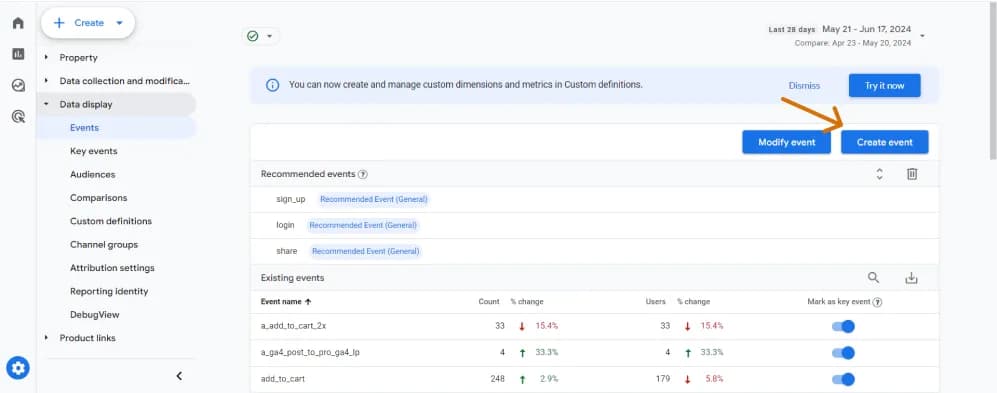The height and width of the screenshot is (393, 997).
Task: Expand Data collection and modification section
Action: point(46,81)
